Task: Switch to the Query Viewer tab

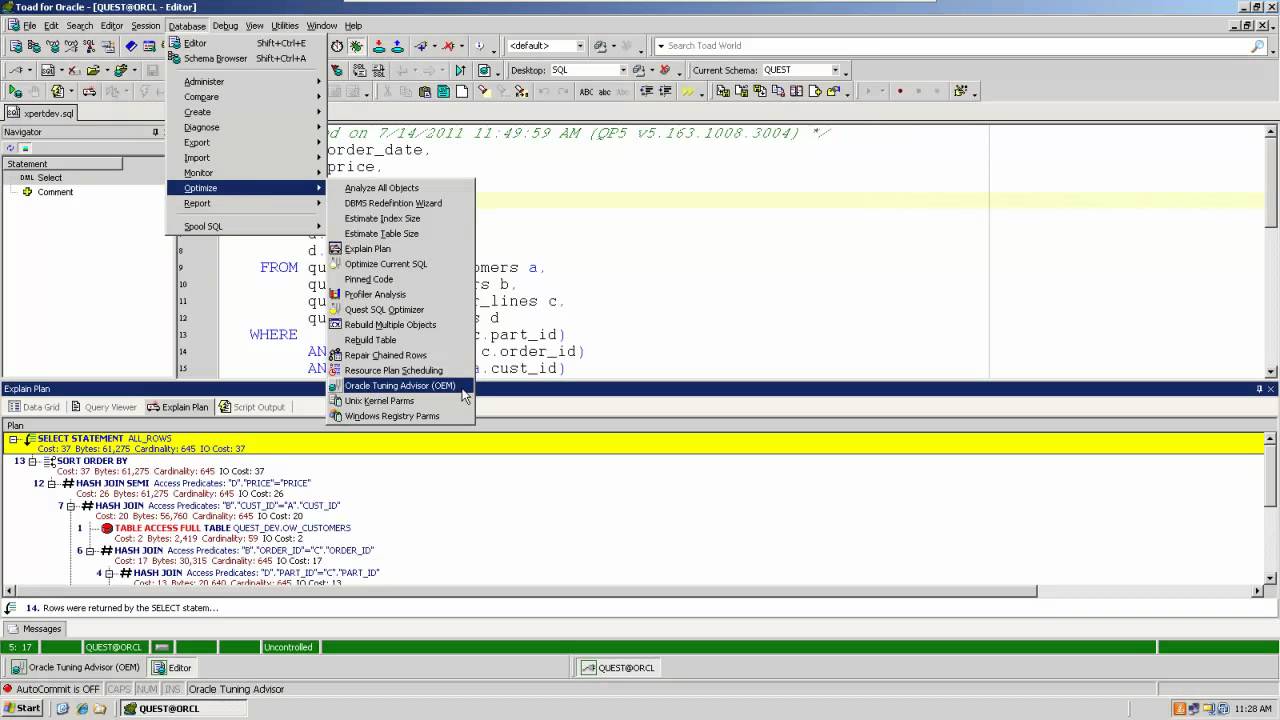Action: [103, 407]
